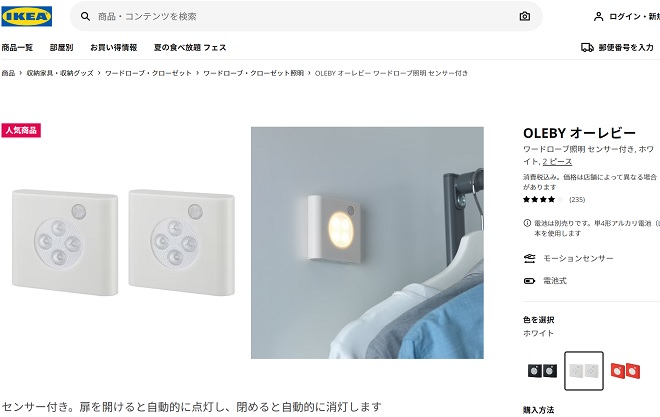Click ワードローブ・クローゼット照明 breadcrumb link

[253, 73]
